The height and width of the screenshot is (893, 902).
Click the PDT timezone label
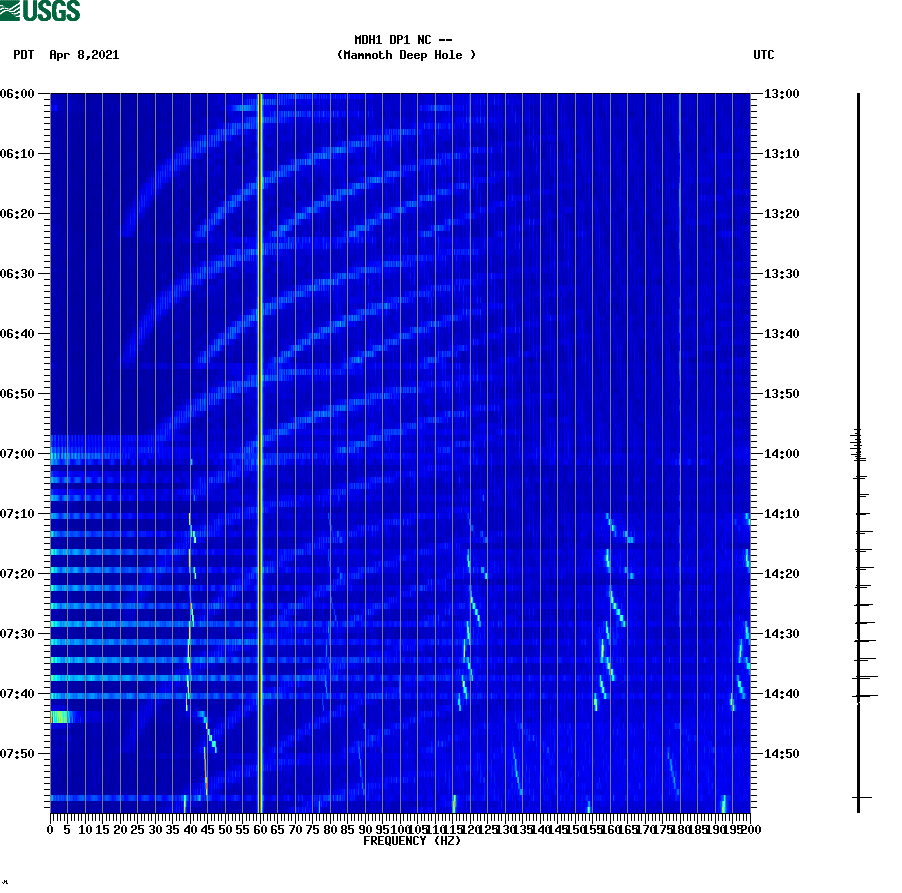click(21, 56)
